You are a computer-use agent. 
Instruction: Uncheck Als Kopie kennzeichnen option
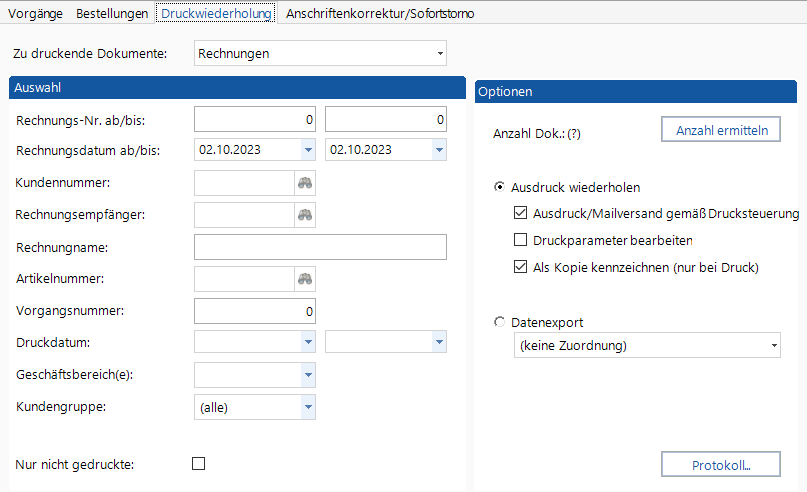520,267
